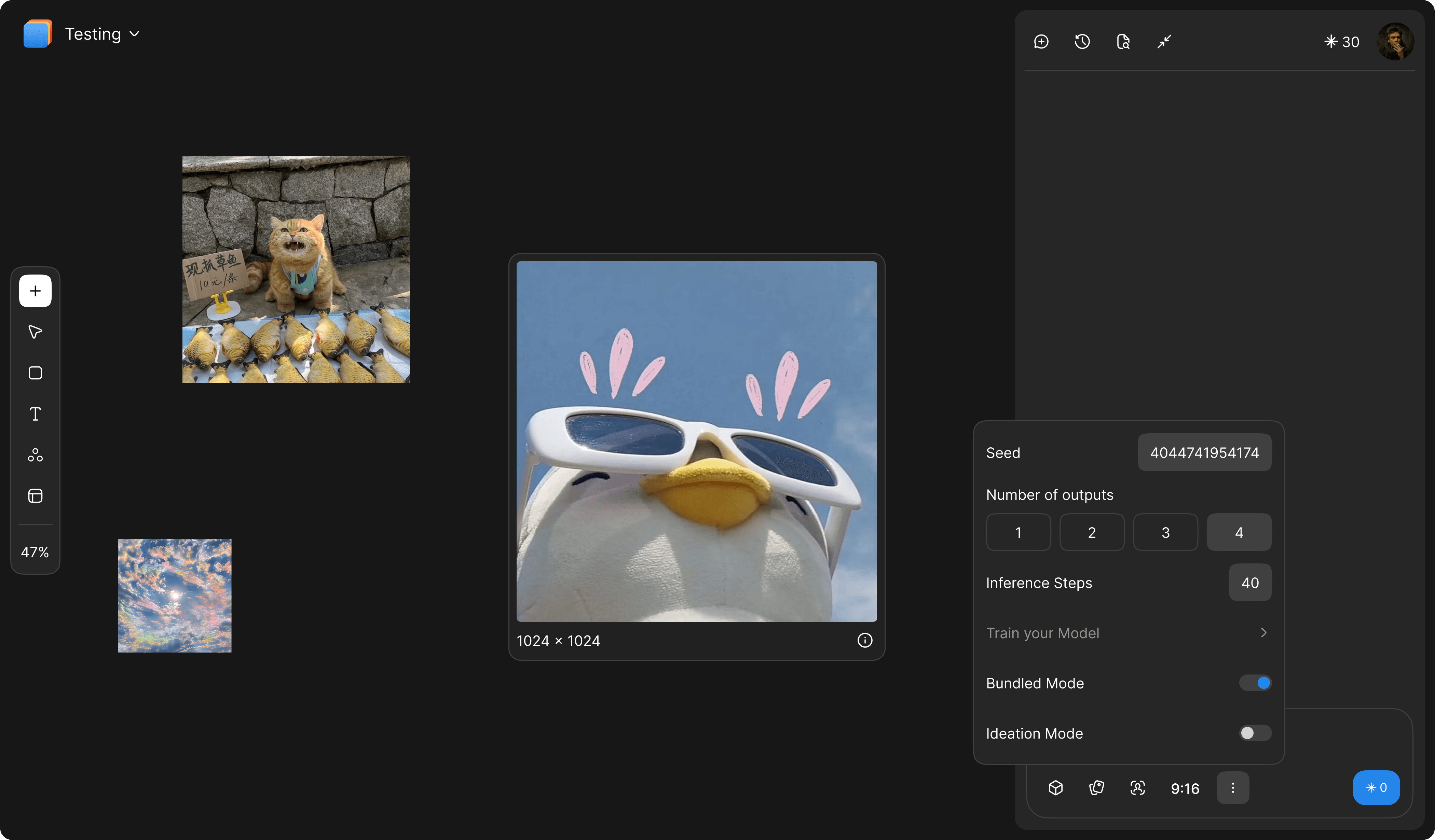Open the document search icon

pos(1123,42)
